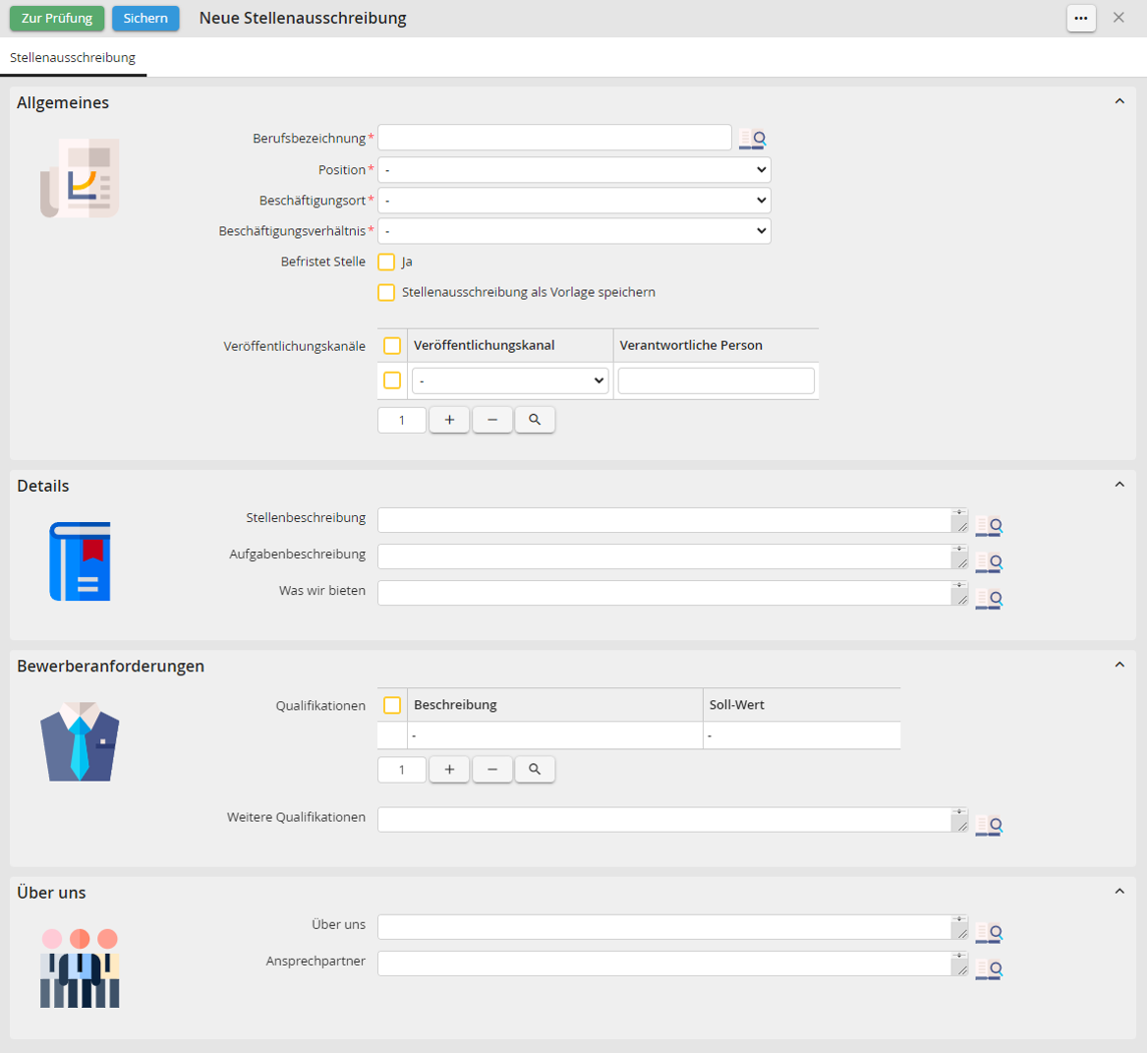Select all rows in Veröffentlichungskanäle header checkbox

pyautogui.click(x=392, y=346)
